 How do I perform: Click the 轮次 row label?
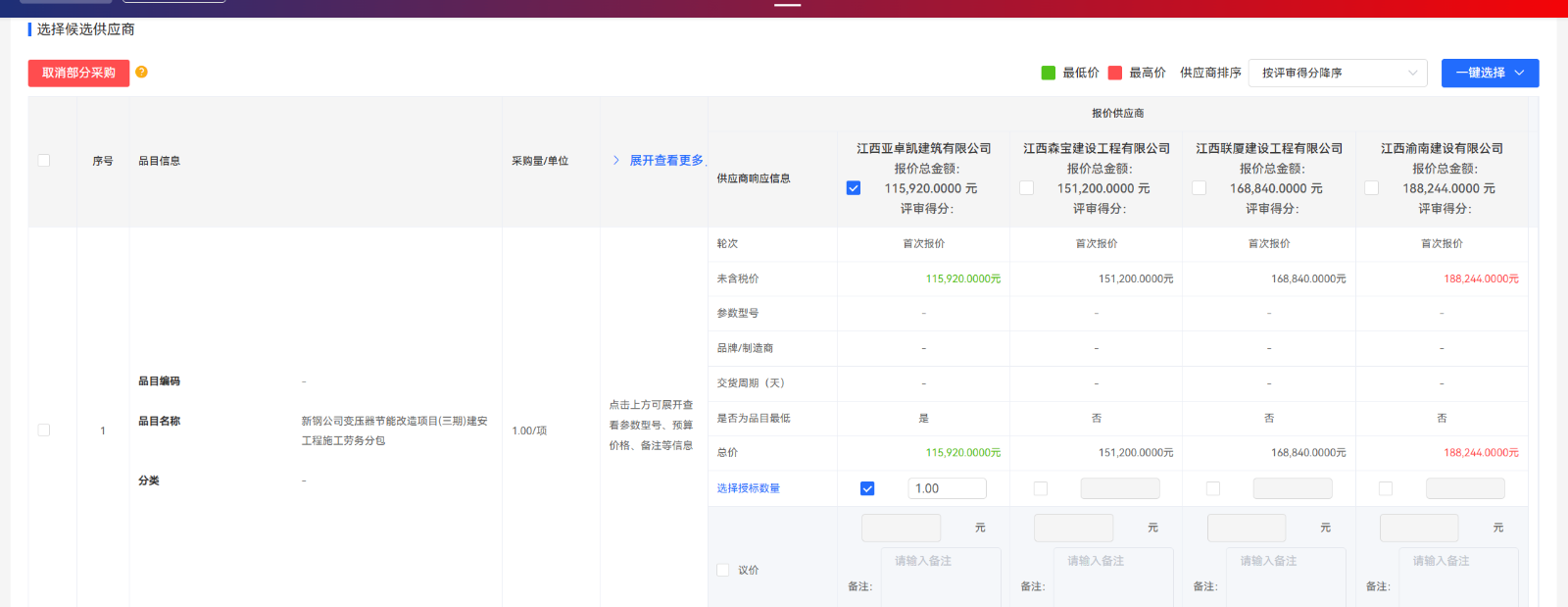click(727, 243)
